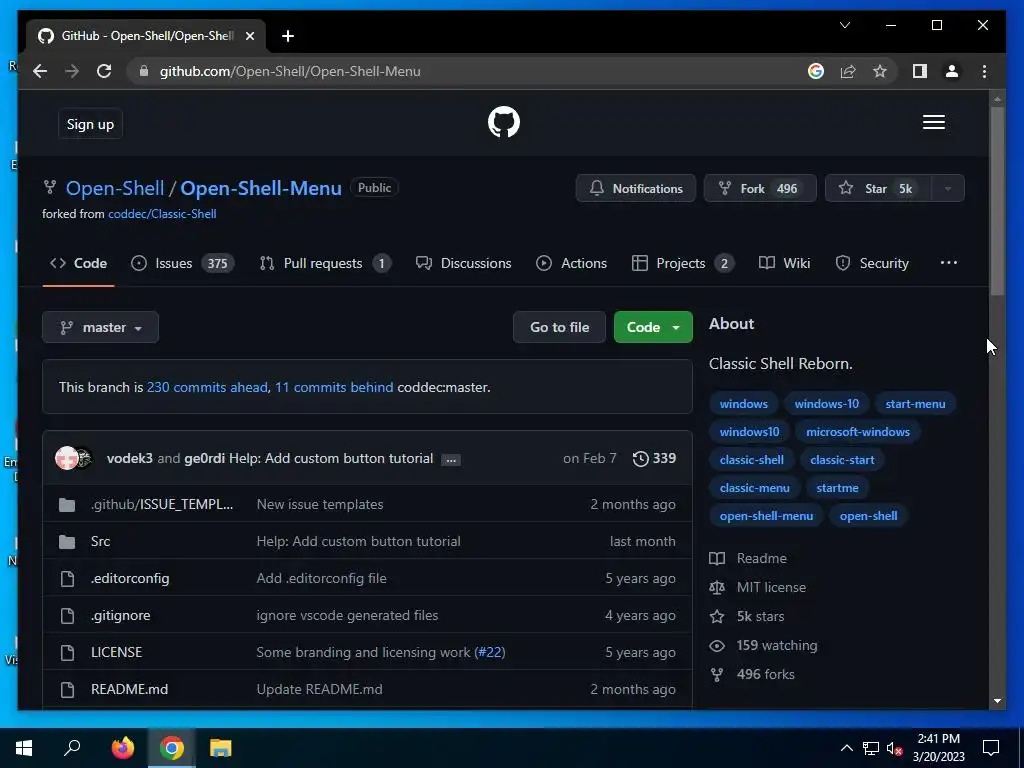Image resolution: width=1024 pixels, height=768 pixels.
Task: Open the hamburger navigation menu
Action: 933,122
